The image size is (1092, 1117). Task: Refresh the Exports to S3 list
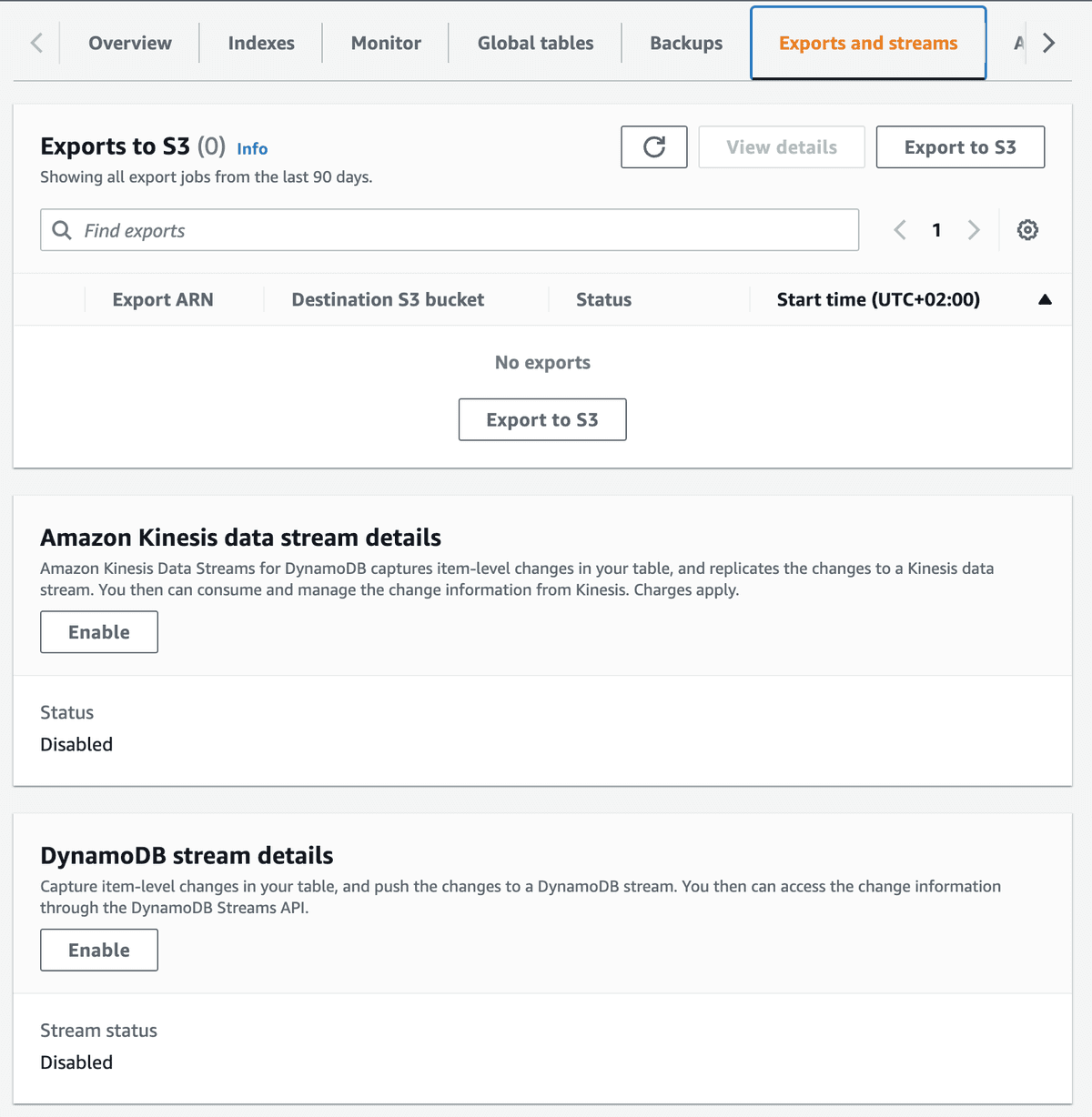point(653,146)
